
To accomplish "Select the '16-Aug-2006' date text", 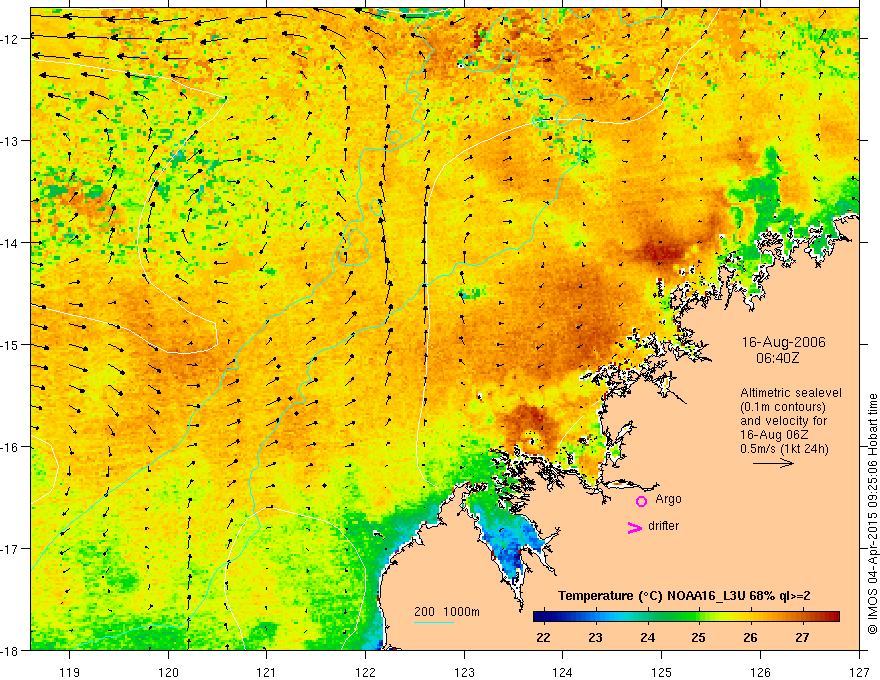I will [x=783, y=342].
